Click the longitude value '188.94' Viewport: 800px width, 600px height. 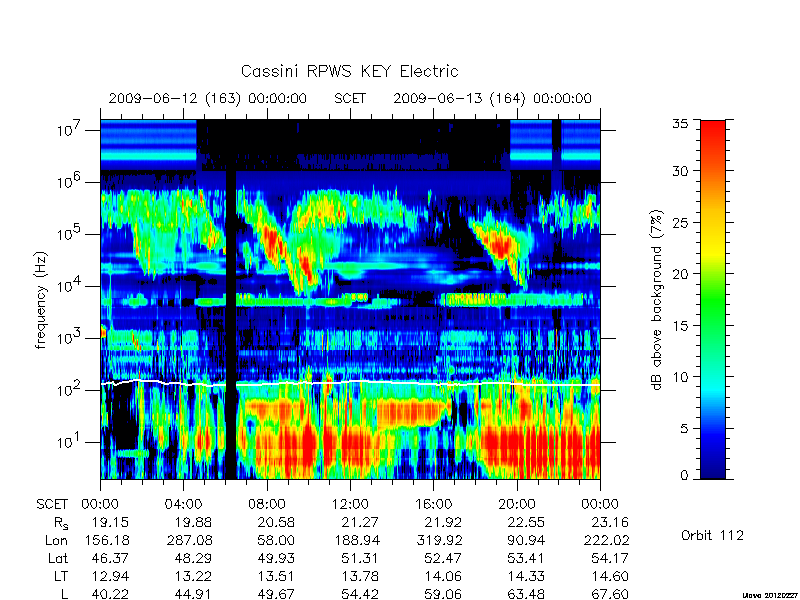[356, 540]
